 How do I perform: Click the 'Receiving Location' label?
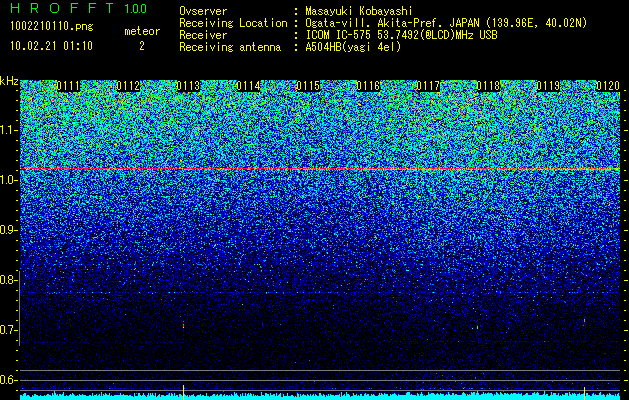(233, 23)
